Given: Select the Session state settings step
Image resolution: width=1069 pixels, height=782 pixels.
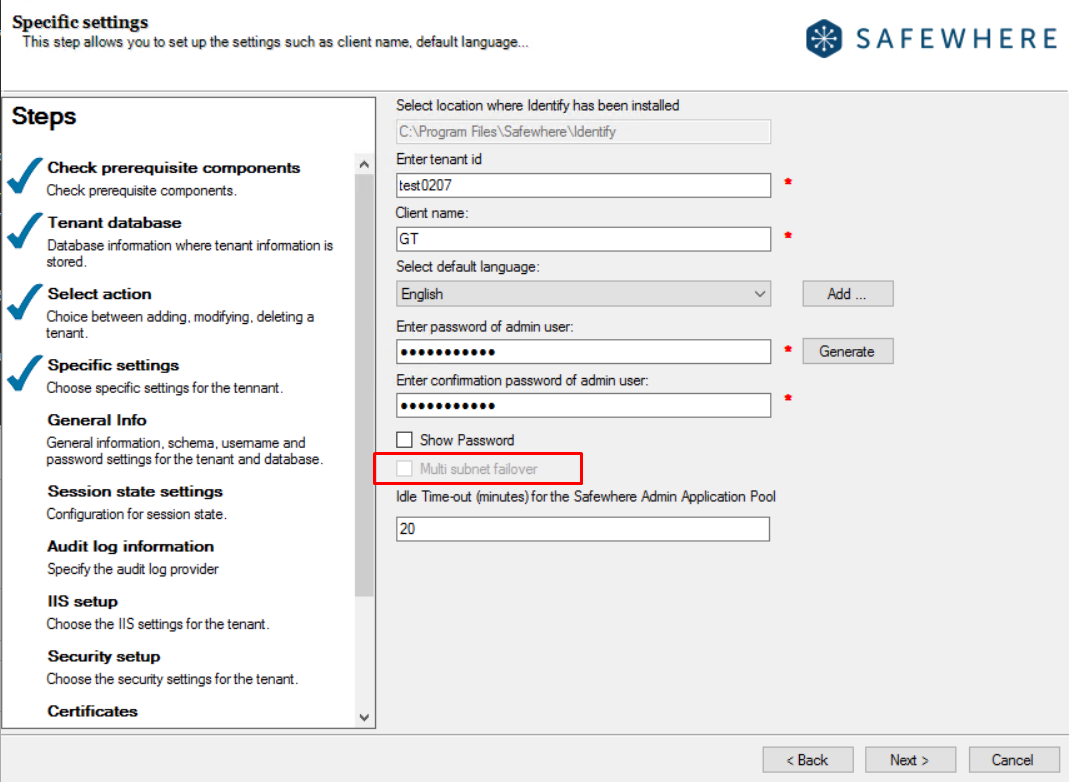Looking at the screenshot, I should [135, 492].
